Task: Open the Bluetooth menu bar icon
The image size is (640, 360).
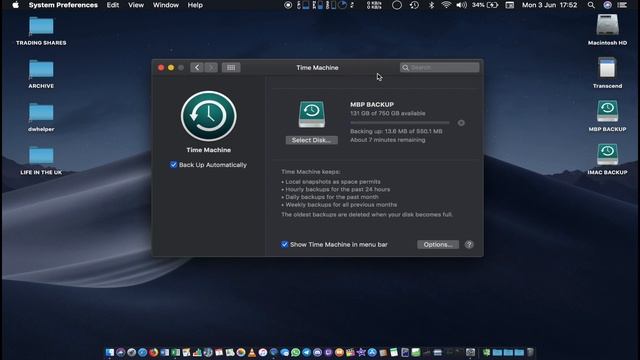Action: [x=431, y=5]
